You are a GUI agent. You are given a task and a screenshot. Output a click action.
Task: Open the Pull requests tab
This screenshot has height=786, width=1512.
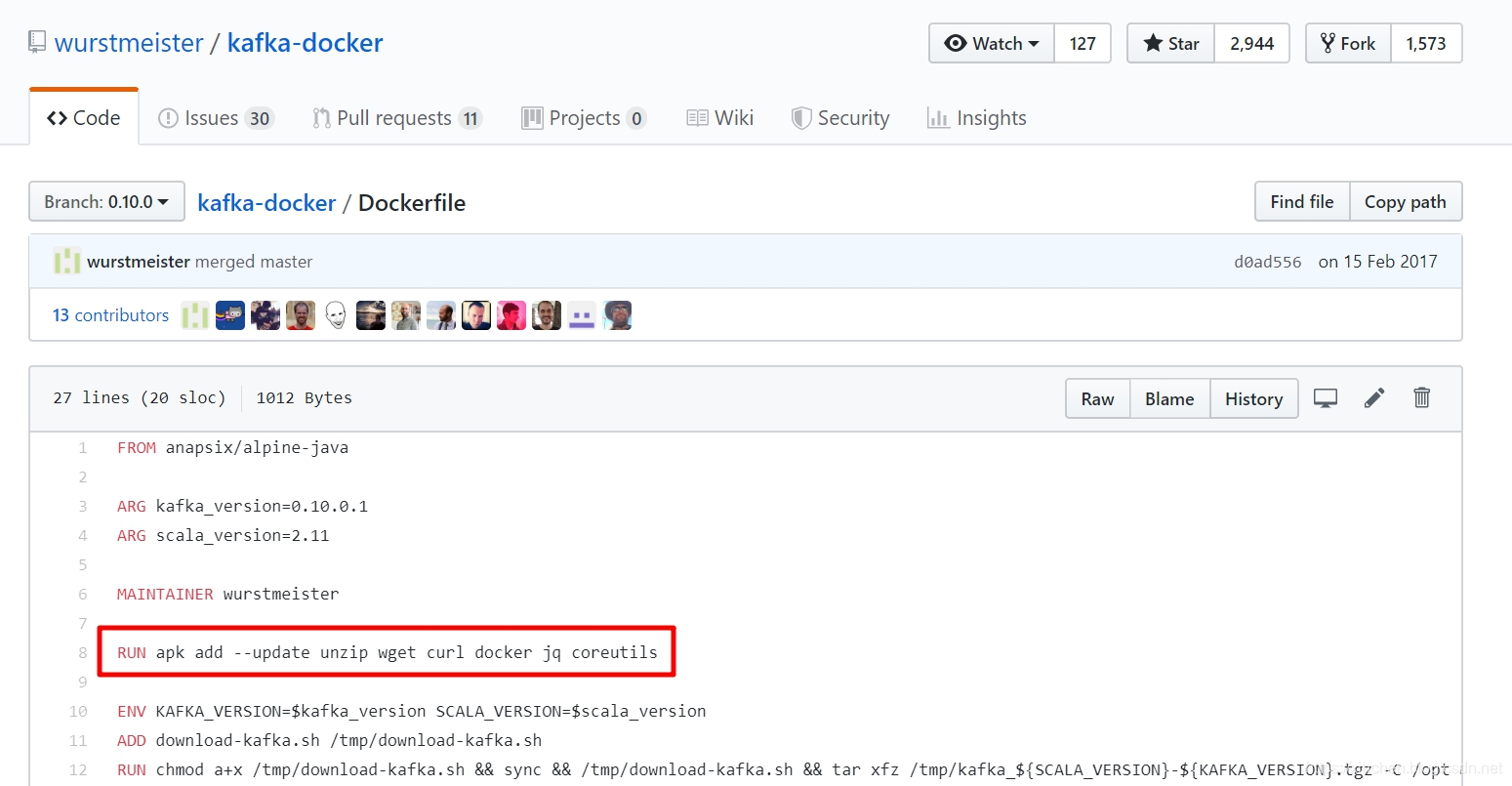click(397, 118)
